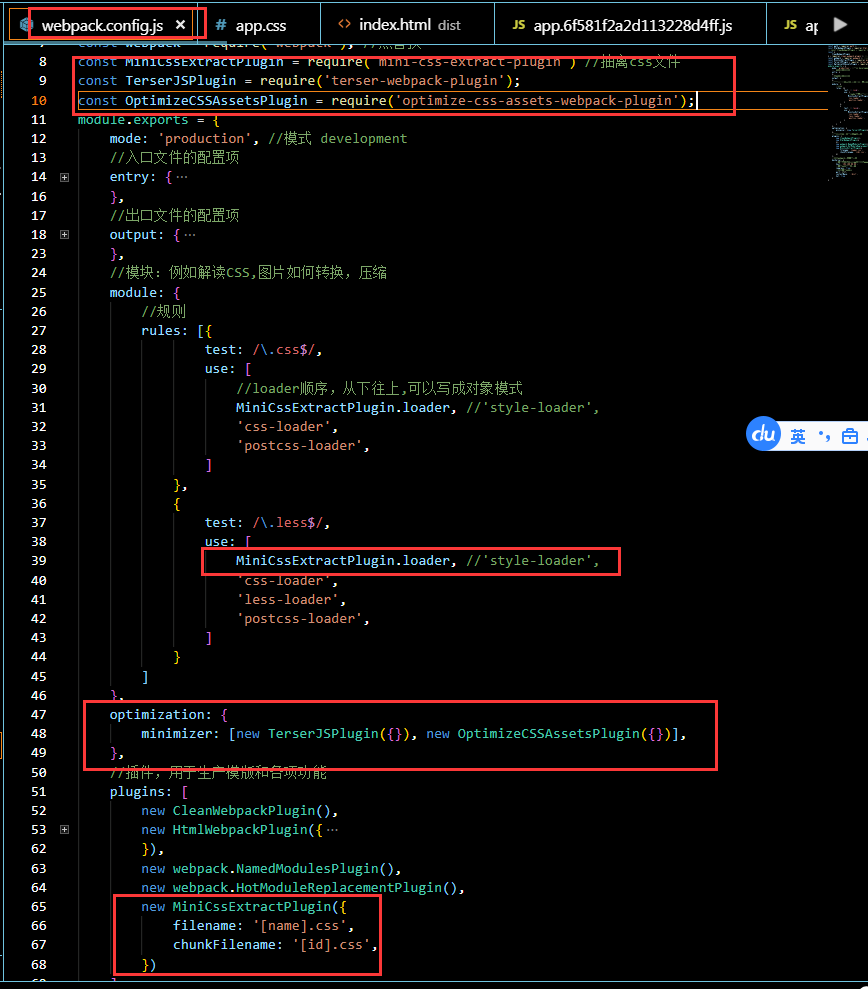Toggle the input method punctuation mode icon
The height and width of the screenshot is (989, 868).
tap(824, 435)
